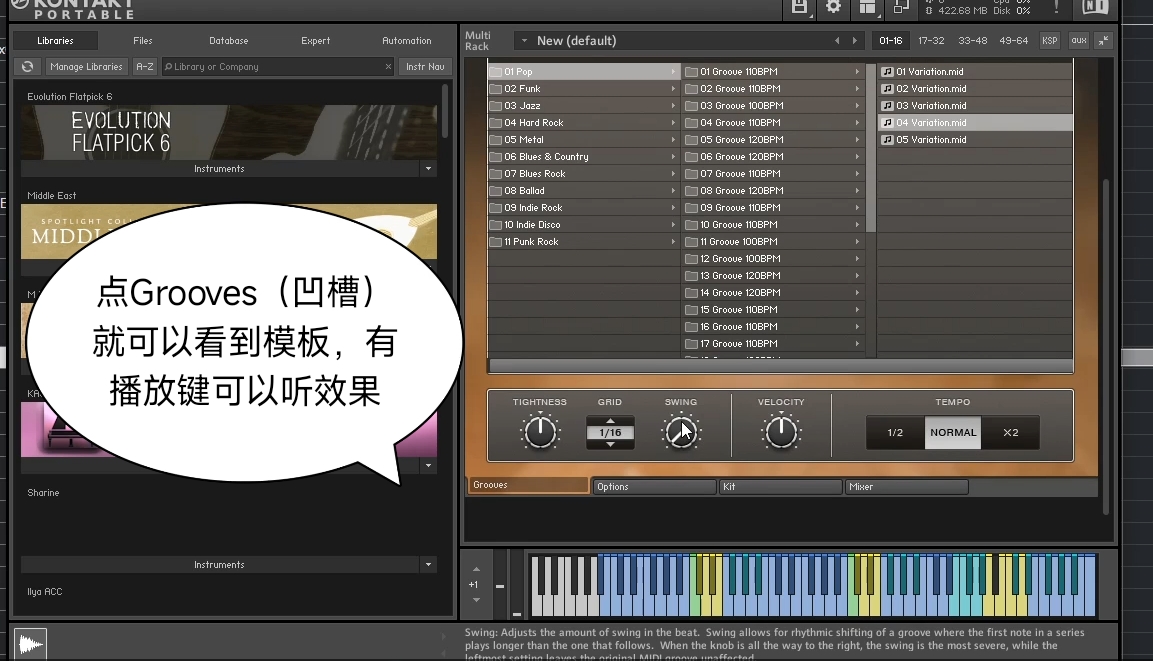Open the waveform info icon at bottom left
Screen dimensions: 1153x661
tap(30, 644)
